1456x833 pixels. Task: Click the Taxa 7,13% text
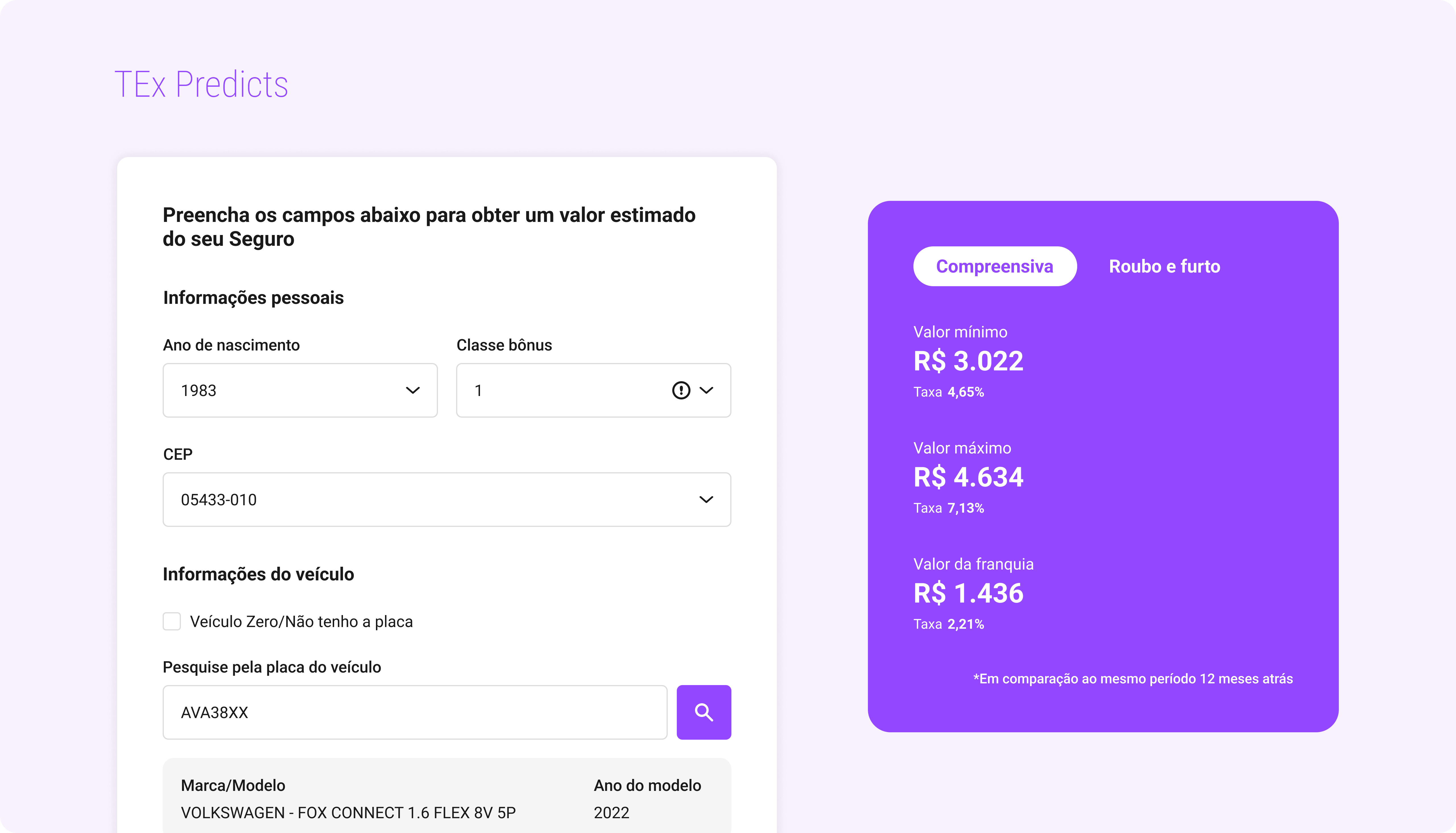pos(948,508)
